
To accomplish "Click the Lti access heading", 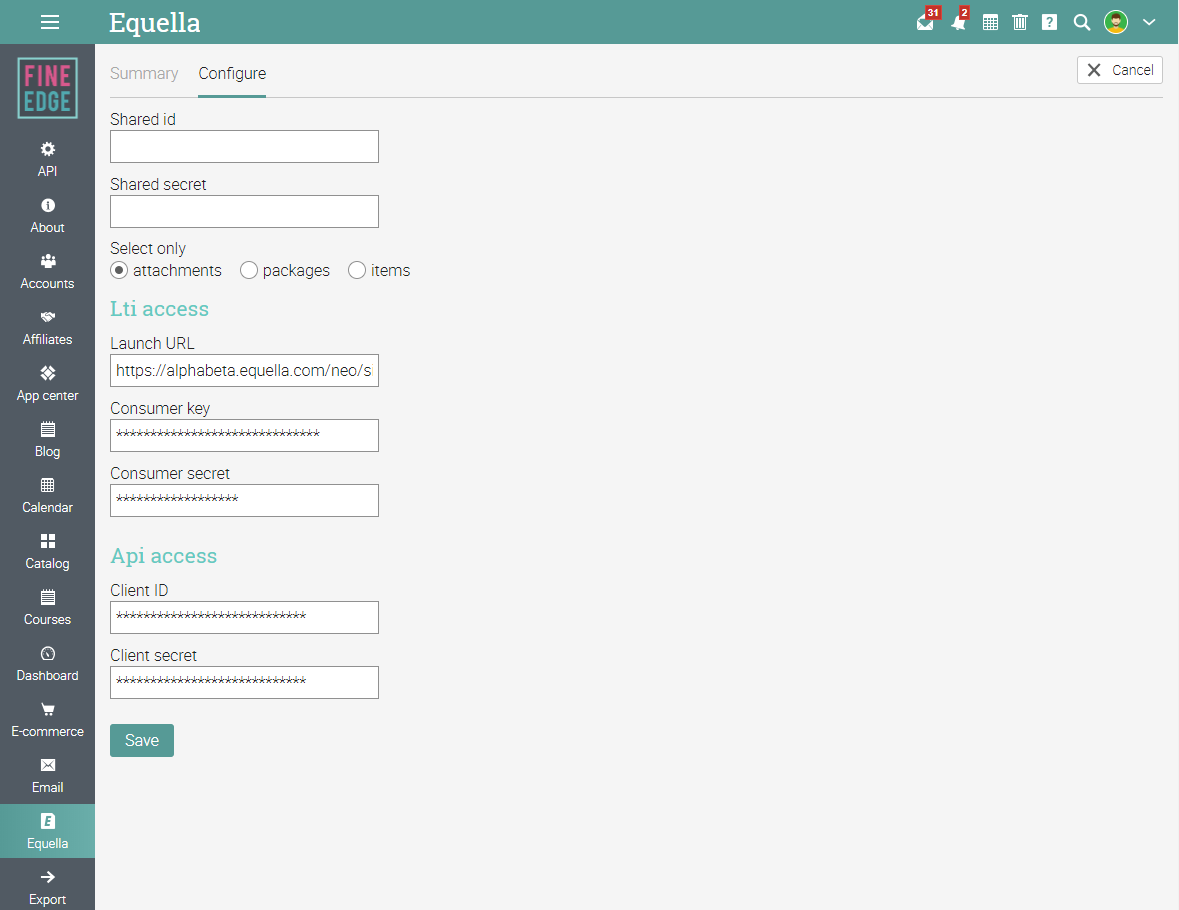I will point(159,309).
